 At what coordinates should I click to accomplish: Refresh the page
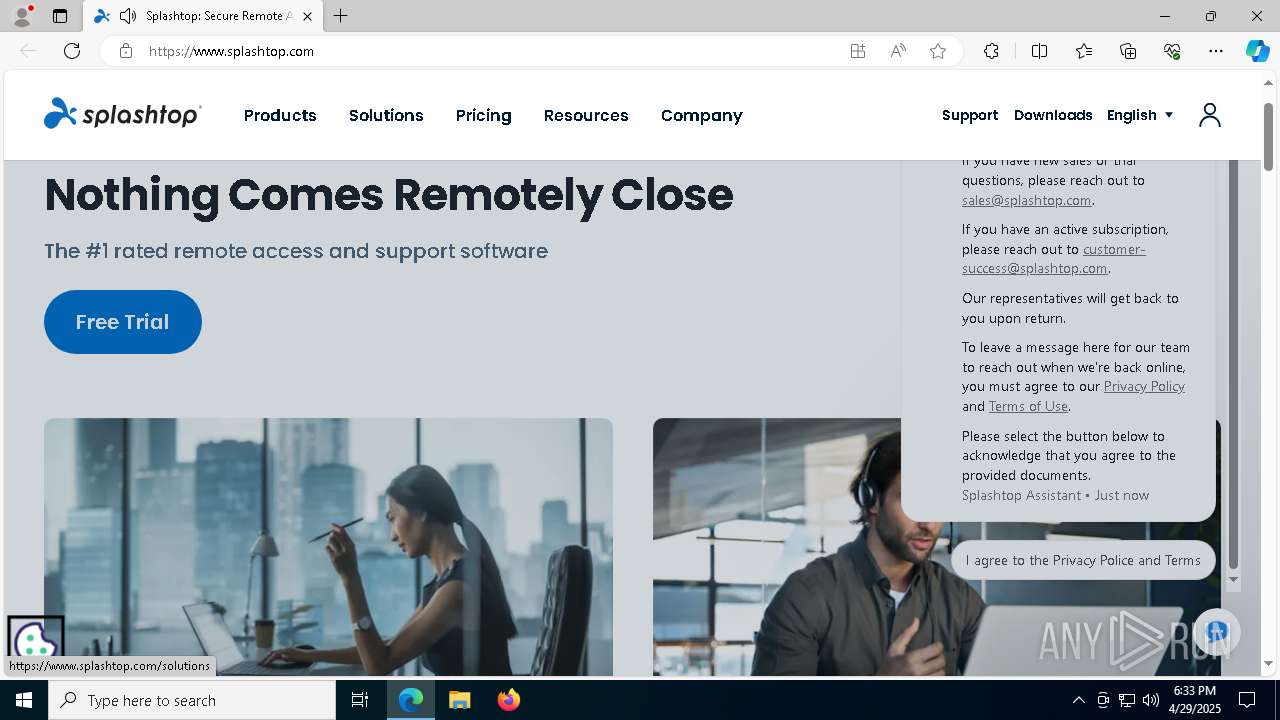click(72, 51)
